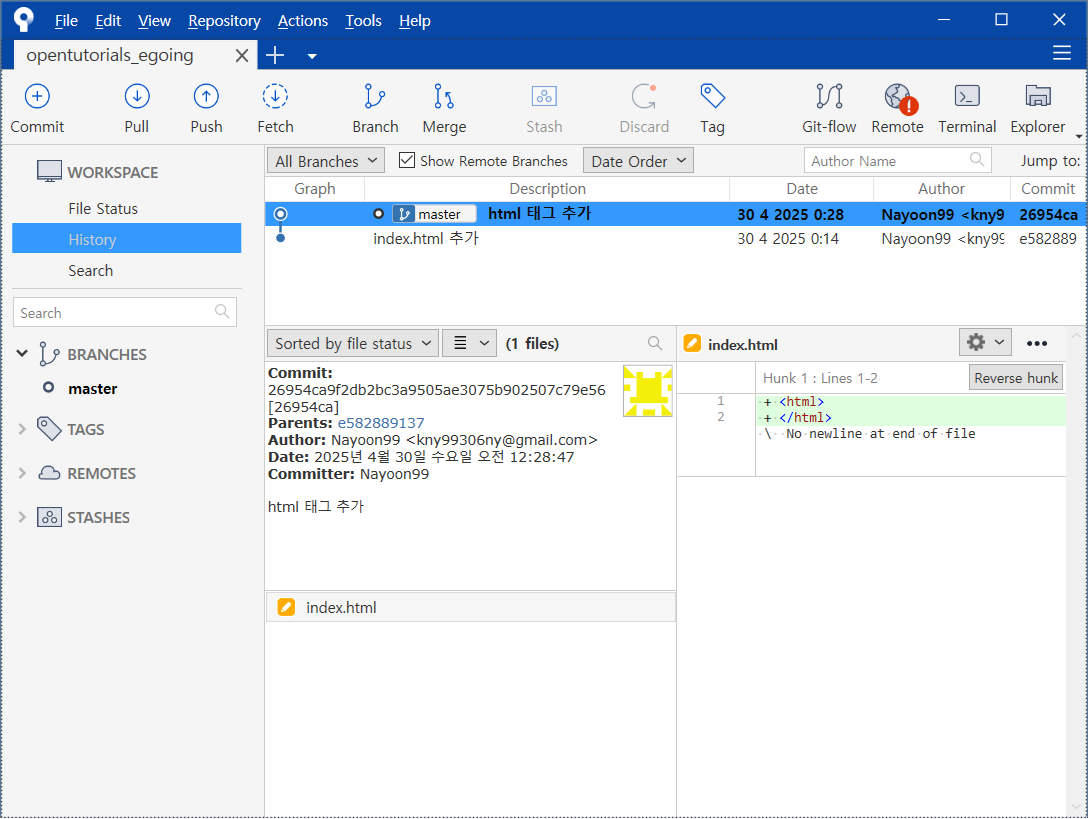This screenshot has width=1088, height=819.
Task: Open the Actions menu
Action: 303,21
